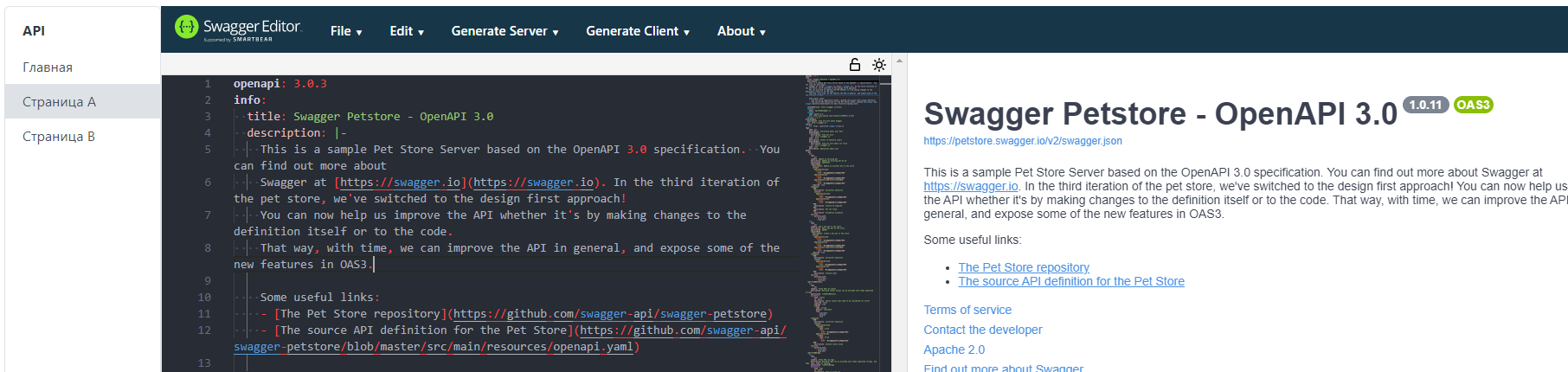Viewport: 1568px width, 372px height.
Task: Open the Generate Client menu
Action: click(638, 31)
